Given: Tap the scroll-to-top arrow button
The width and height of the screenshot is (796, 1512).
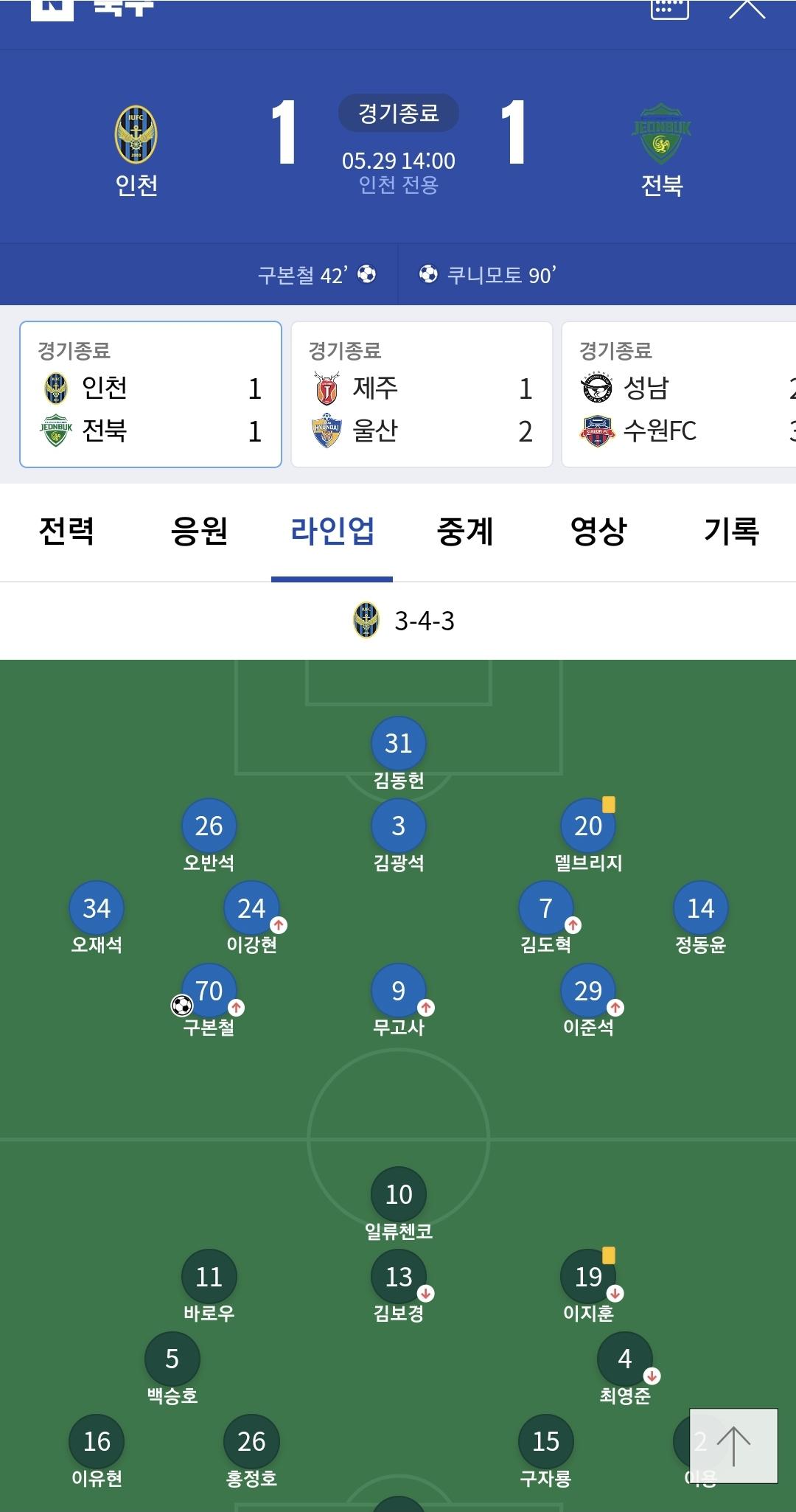Looking at the screenshot, I should pos(733,1446).
